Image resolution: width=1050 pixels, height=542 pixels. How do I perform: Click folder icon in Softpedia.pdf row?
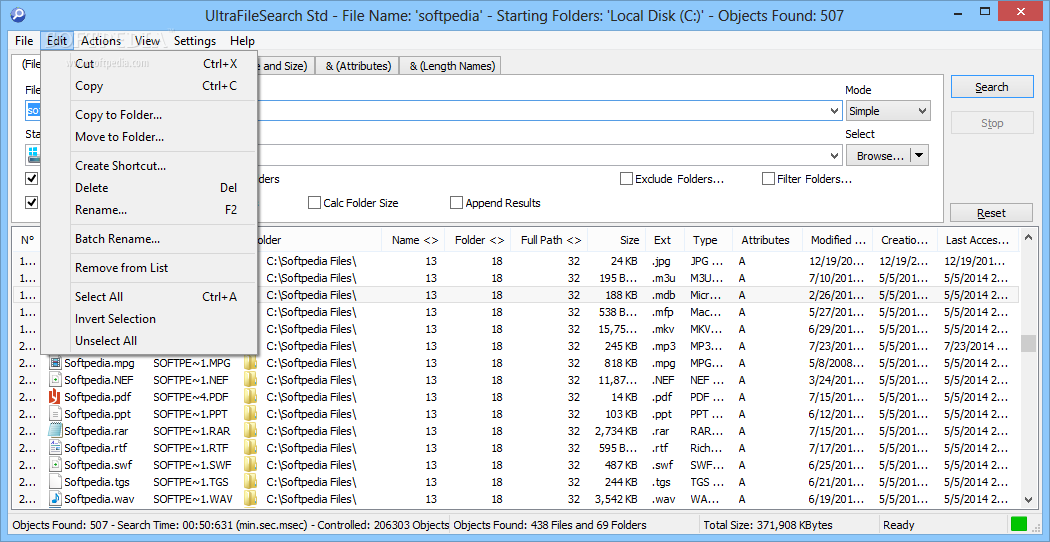[250, 397]
